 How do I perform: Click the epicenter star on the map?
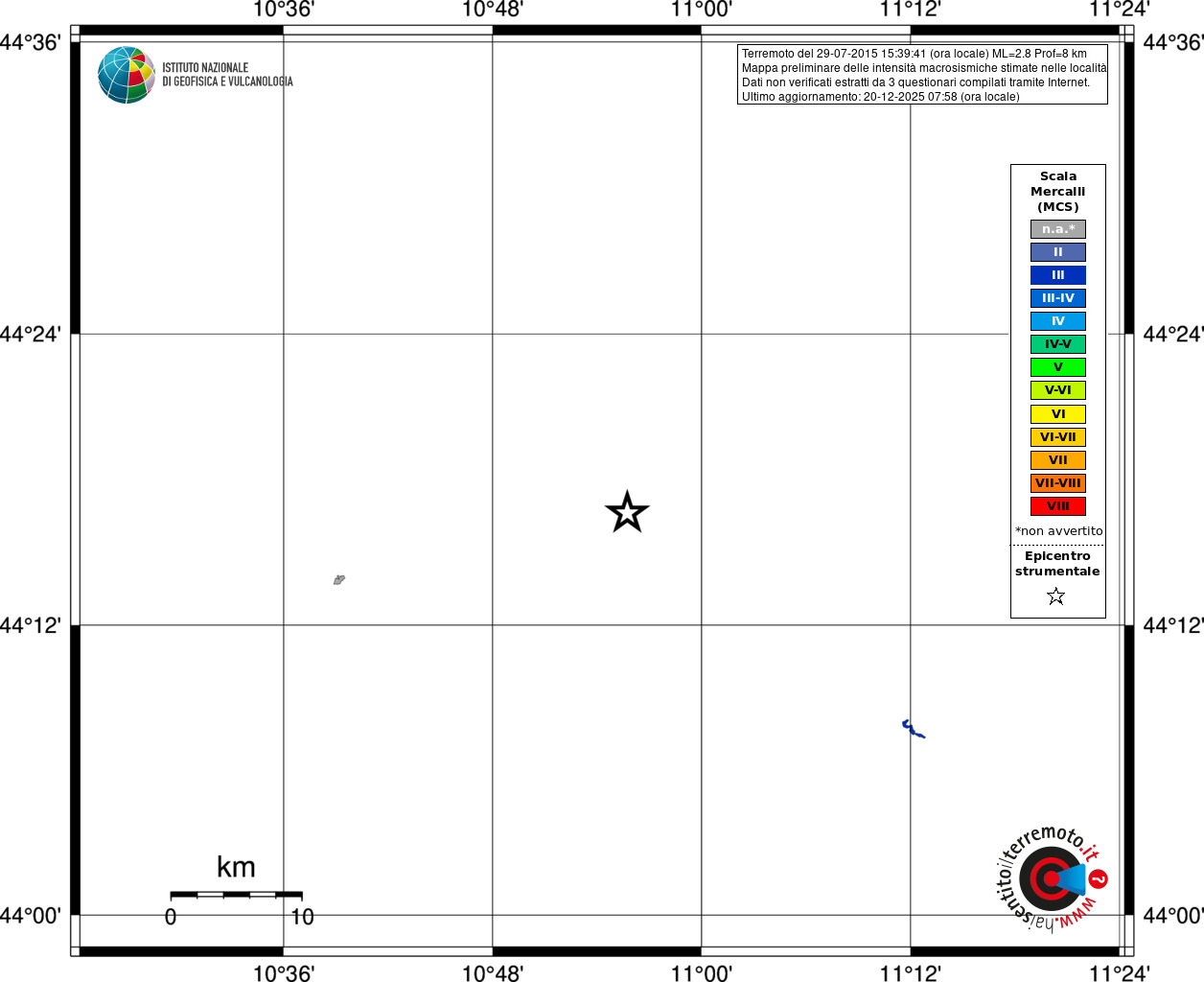click(x=627, y=512)
